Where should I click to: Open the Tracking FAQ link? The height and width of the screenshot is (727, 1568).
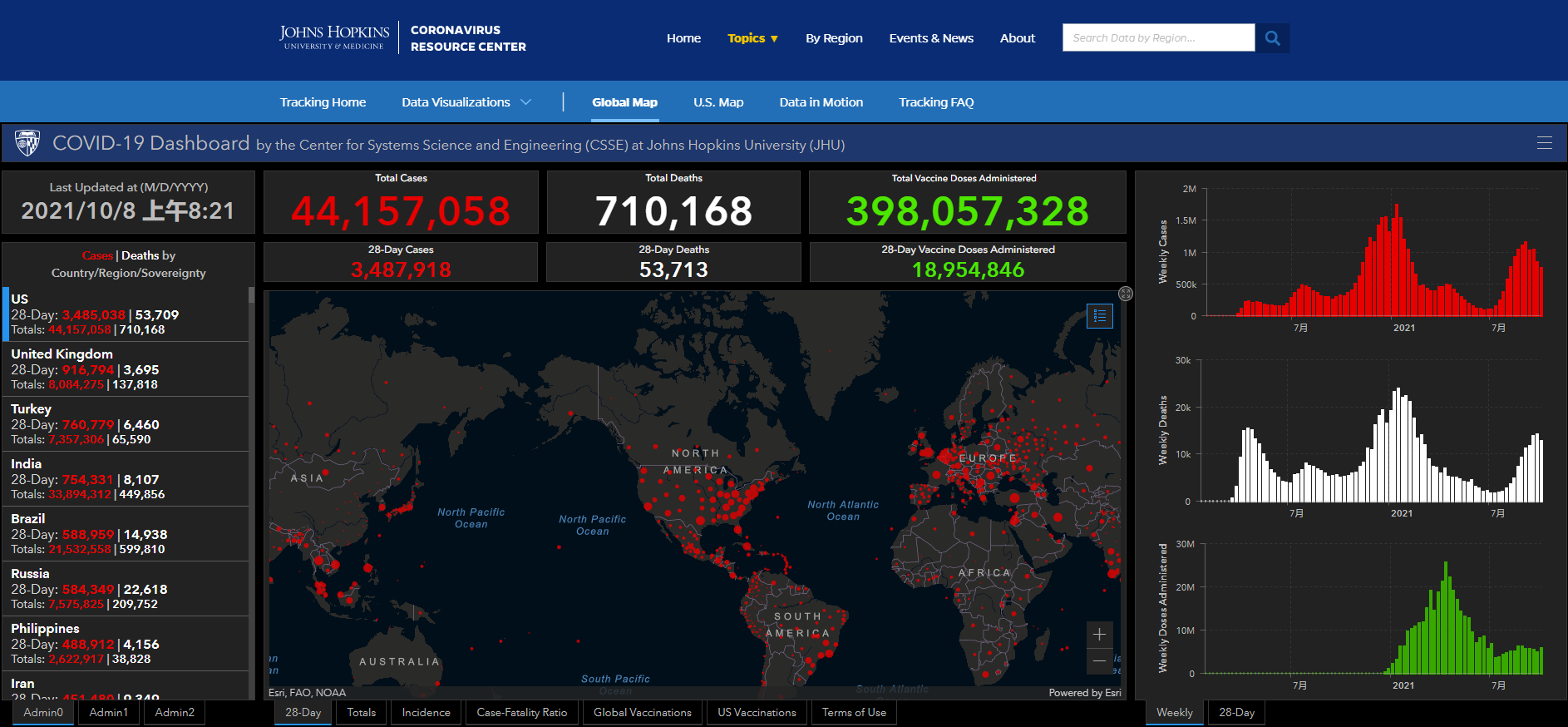pyautogui.click(x=935, y=102)
